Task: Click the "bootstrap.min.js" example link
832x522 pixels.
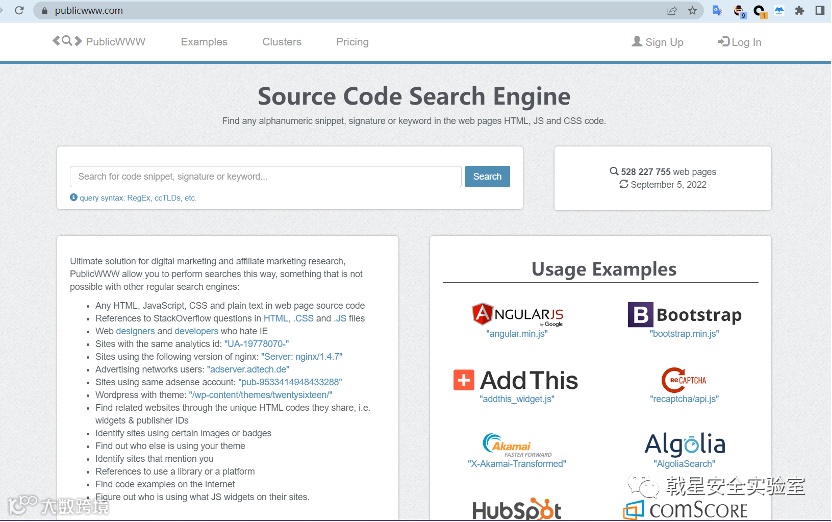Action: click(684, 334)
